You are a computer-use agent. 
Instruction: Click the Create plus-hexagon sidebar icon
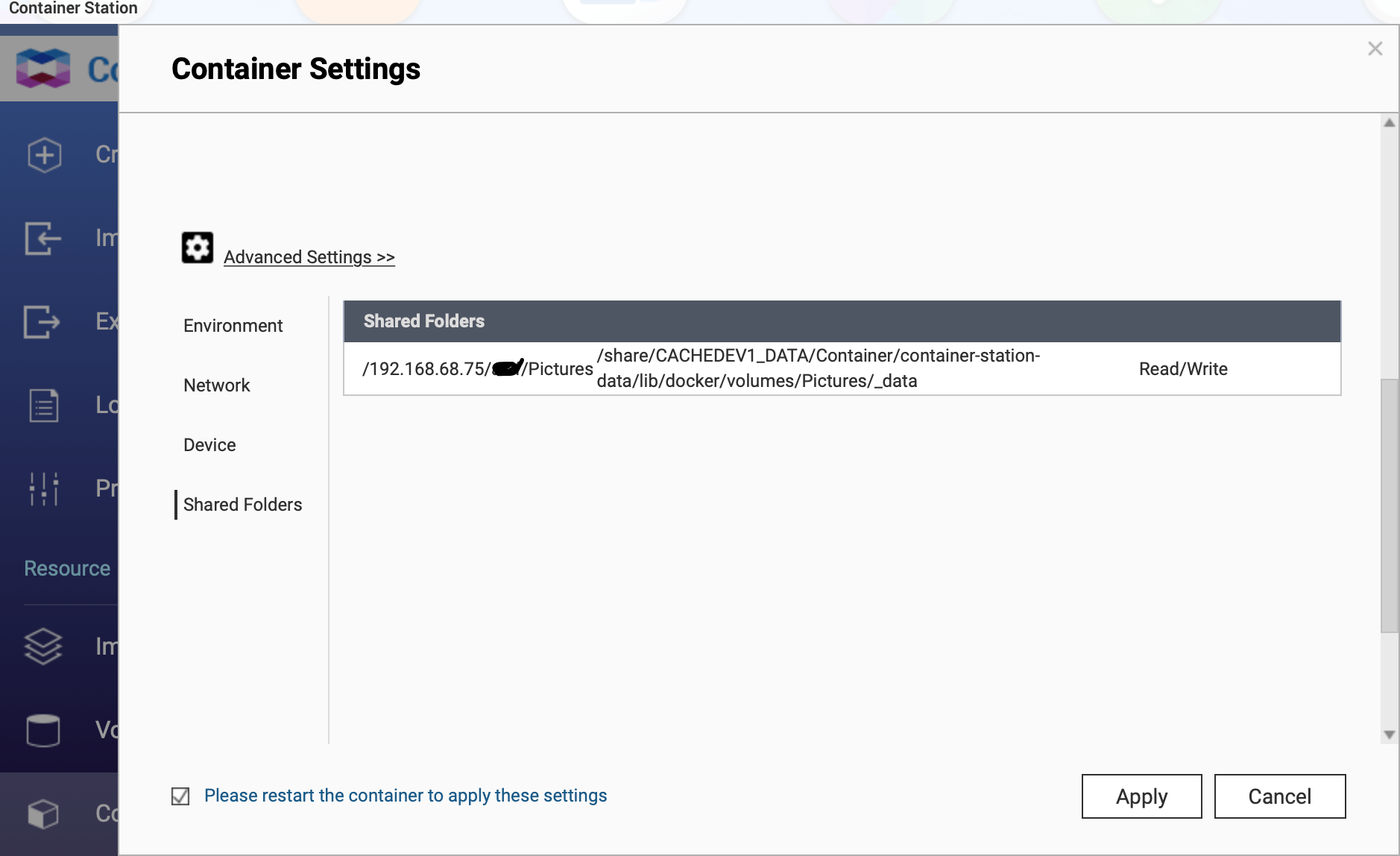point(44,155)
